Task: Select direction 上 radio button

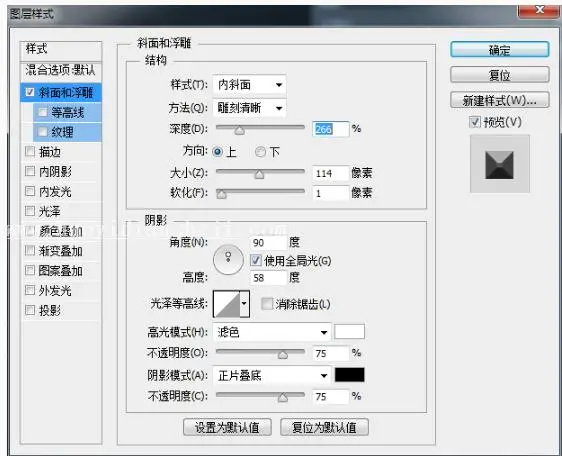Action: coord(217,152)
